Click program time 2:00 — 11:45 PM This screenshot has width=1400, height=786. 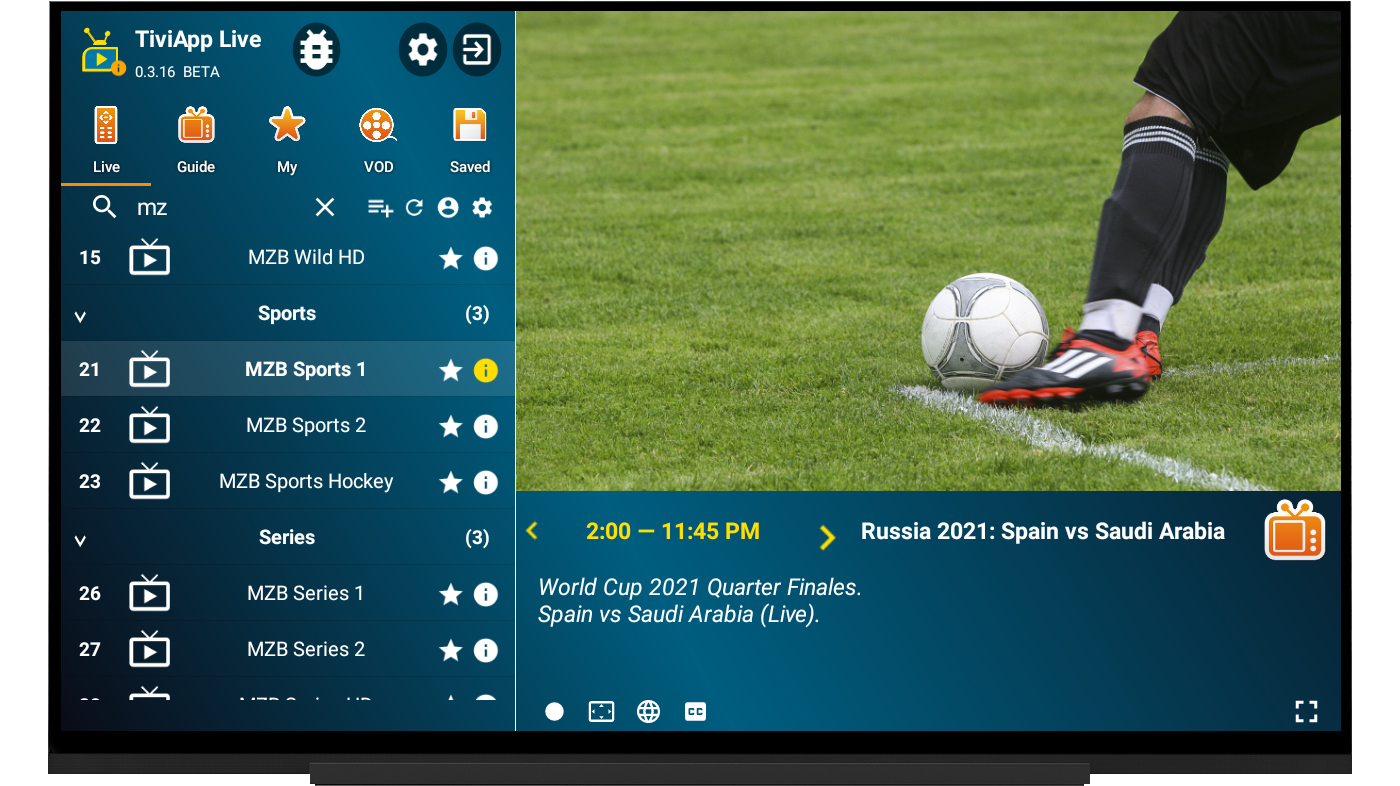[x=673, y=531]
